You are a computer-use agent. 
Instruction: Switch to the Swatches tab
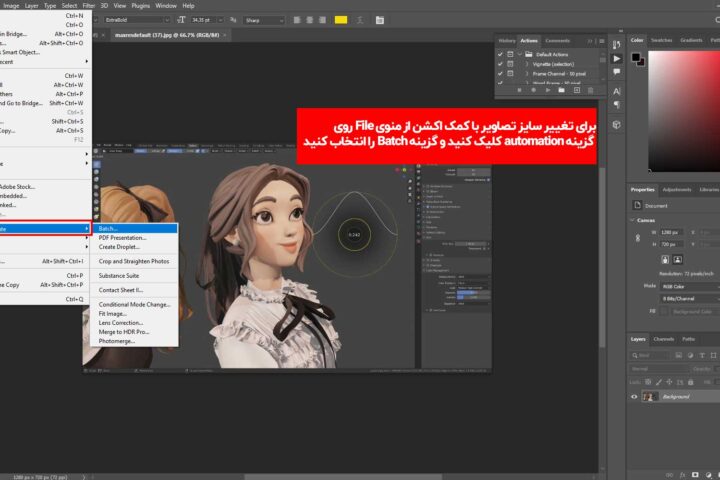tap(661, 40)
